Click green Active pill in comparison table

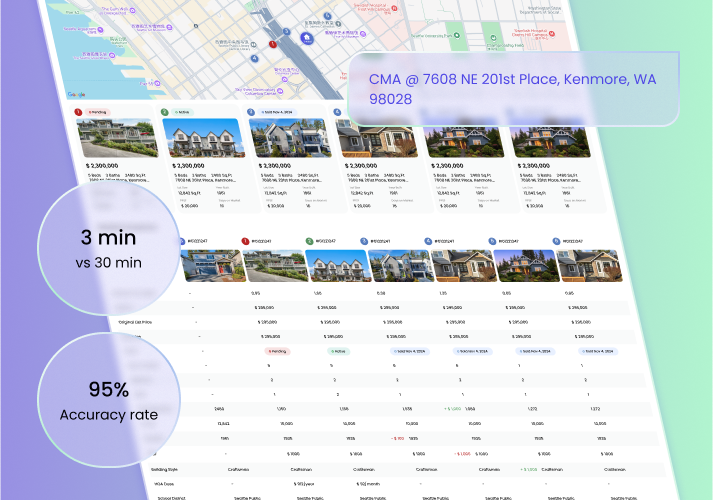(x=339, y=351)
